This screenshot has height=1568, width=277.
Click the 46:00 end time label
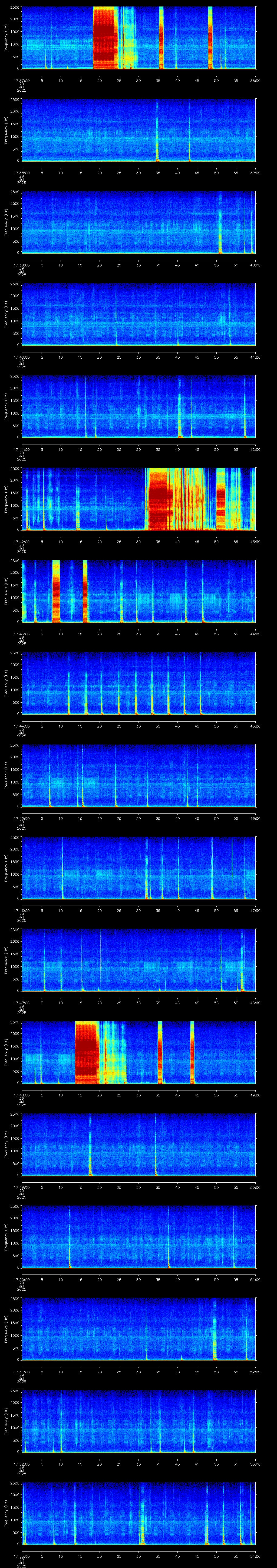point(256,818)
